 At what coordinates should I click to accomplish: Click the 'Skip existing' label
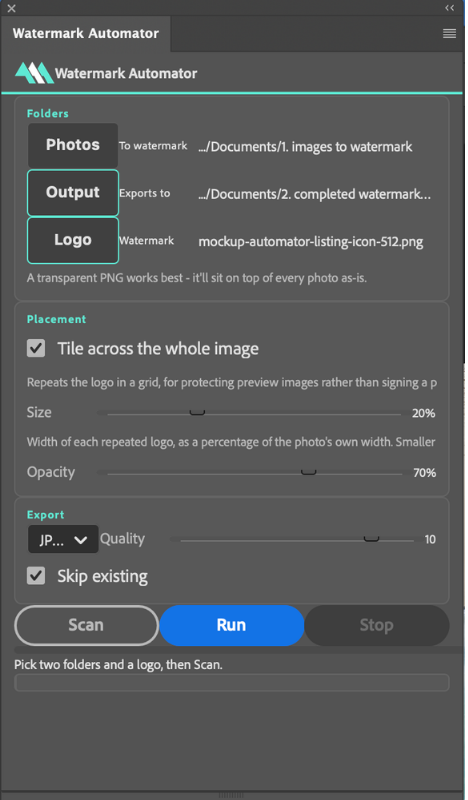(103, 577)
